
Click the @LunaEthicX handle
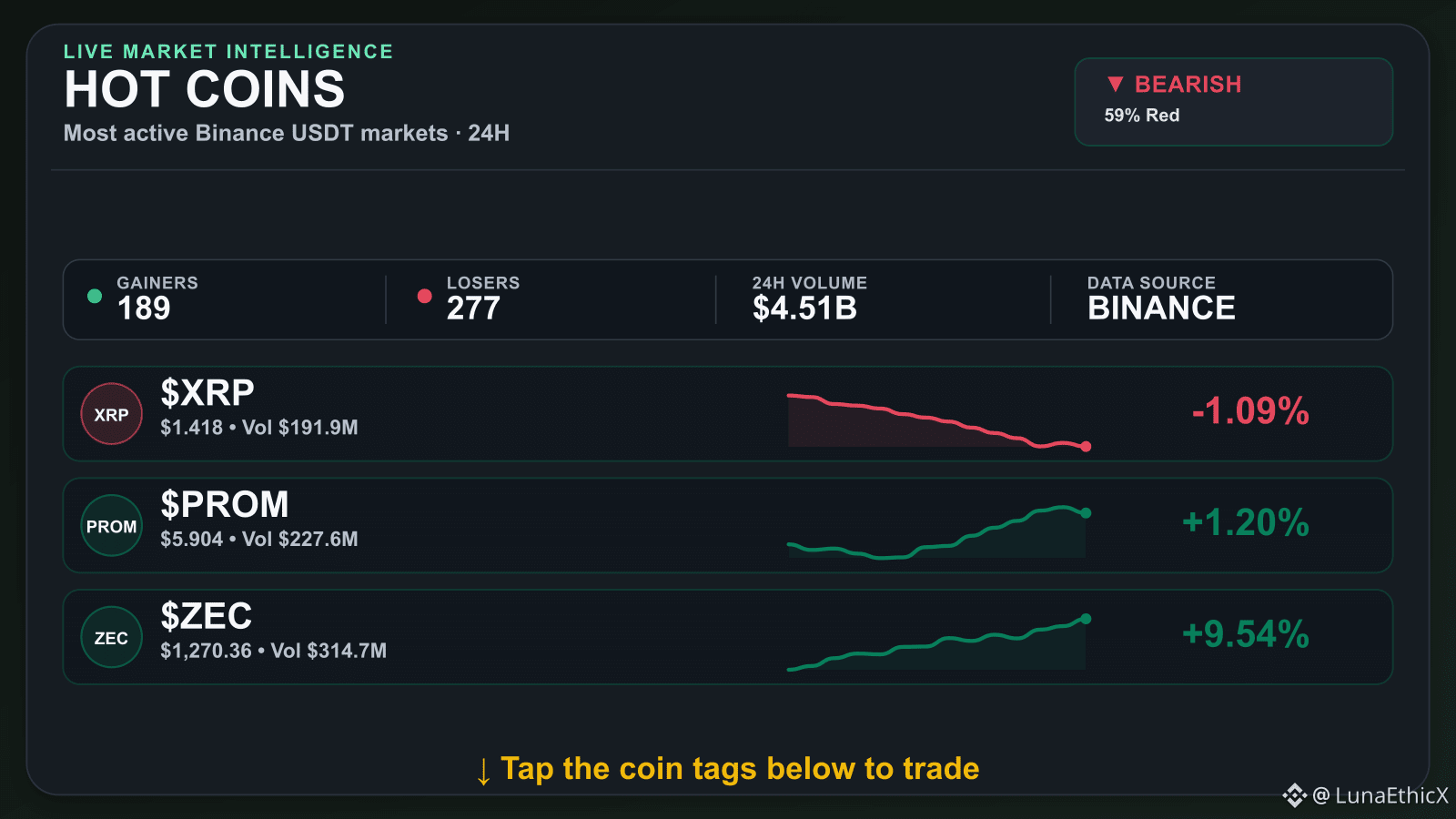point(1380,795)
